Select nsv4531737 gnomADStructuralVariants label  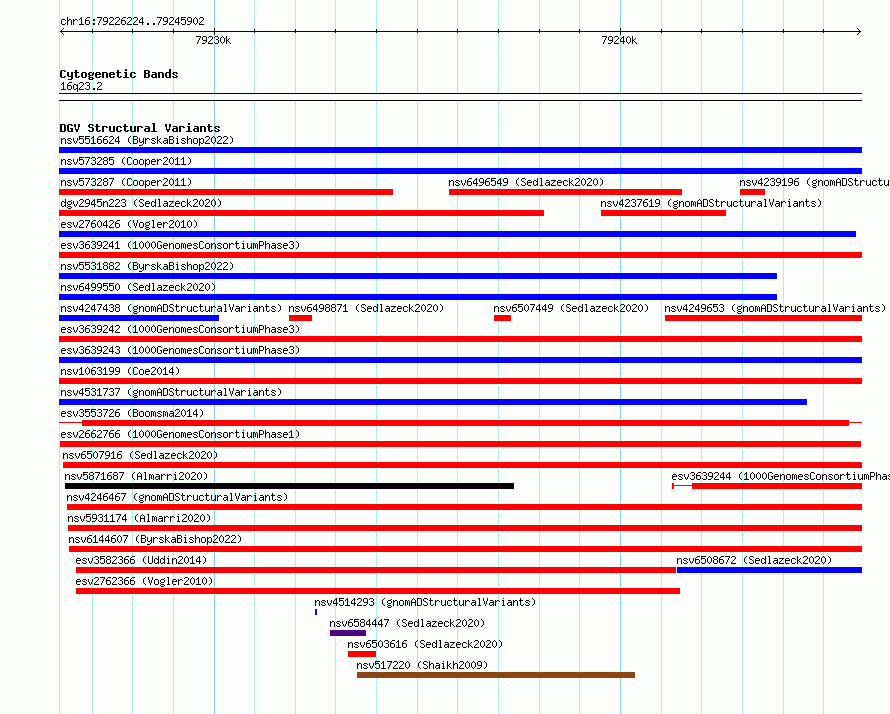(x=171, y=392)
